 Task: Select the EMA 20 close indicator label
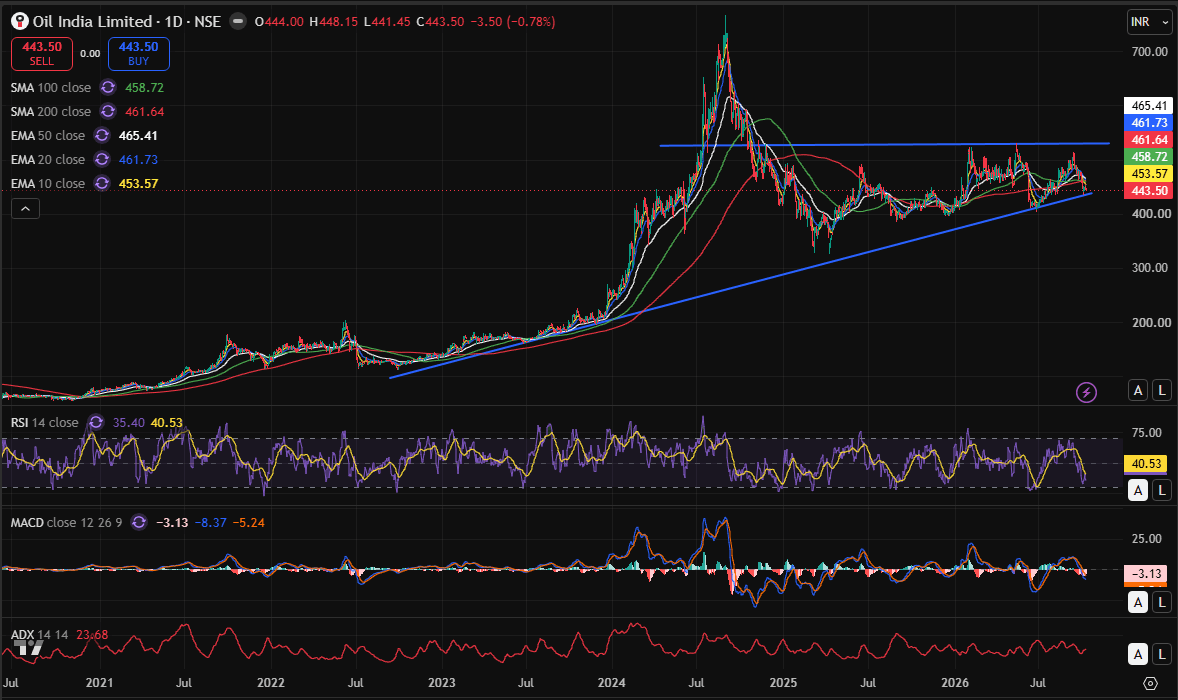(47, 159)
